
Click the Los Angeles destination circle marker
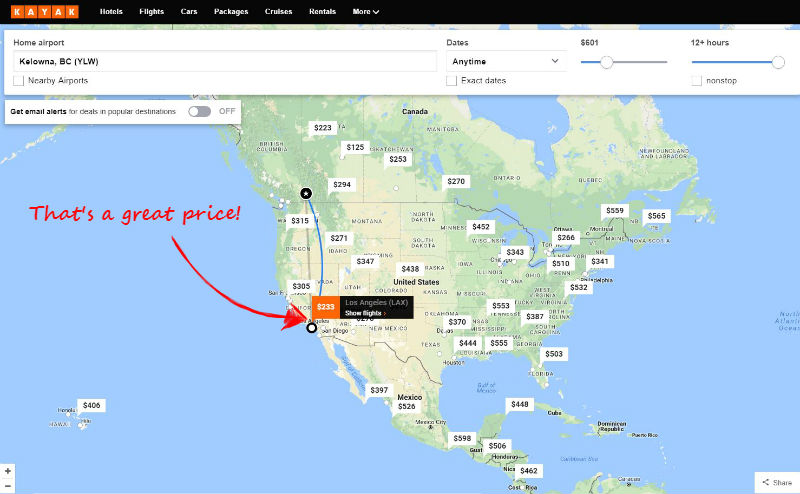click(311, 328)
